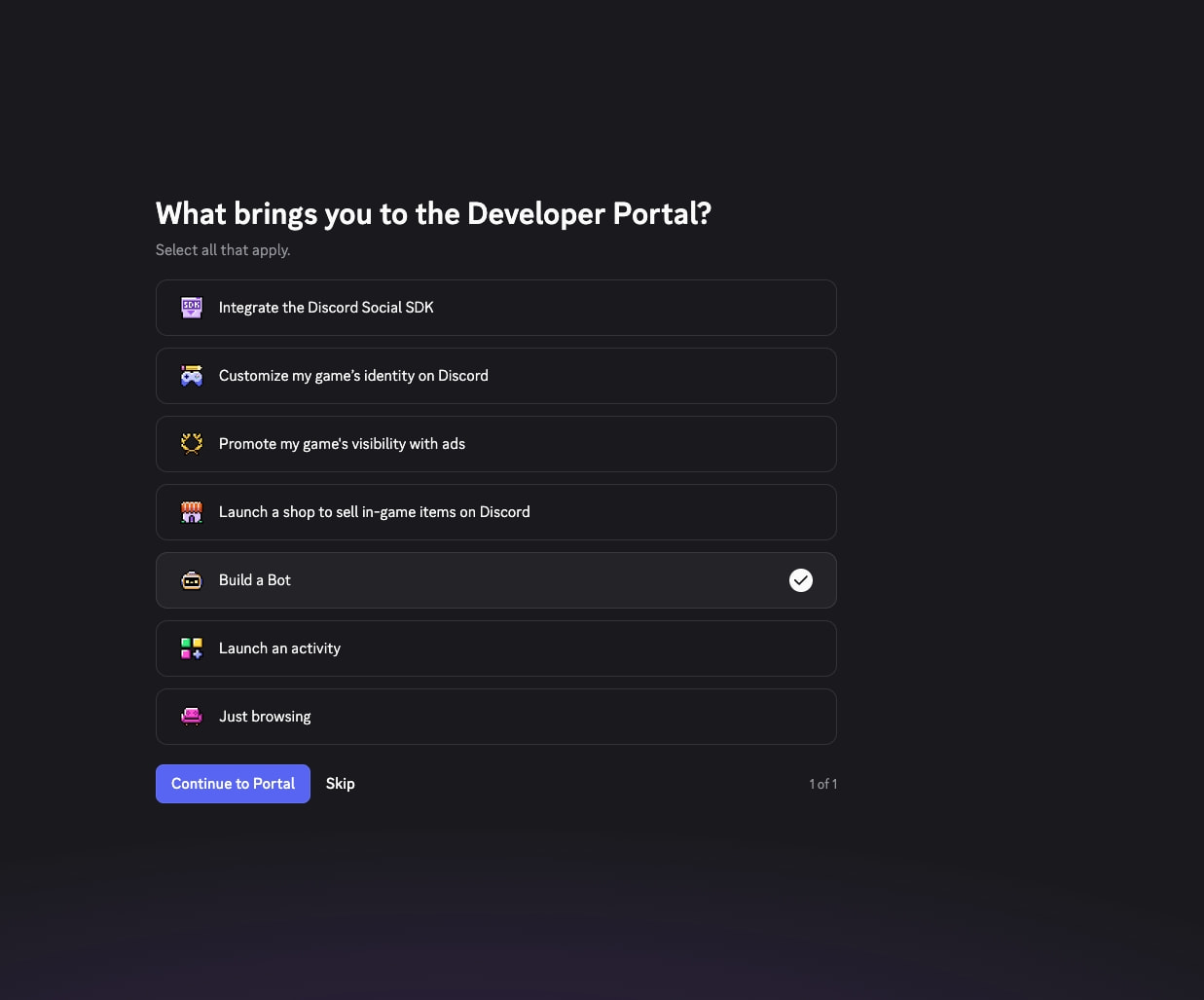Choose the "Launch an activity" label
1204x1000 pixels.
pos(279,648)
